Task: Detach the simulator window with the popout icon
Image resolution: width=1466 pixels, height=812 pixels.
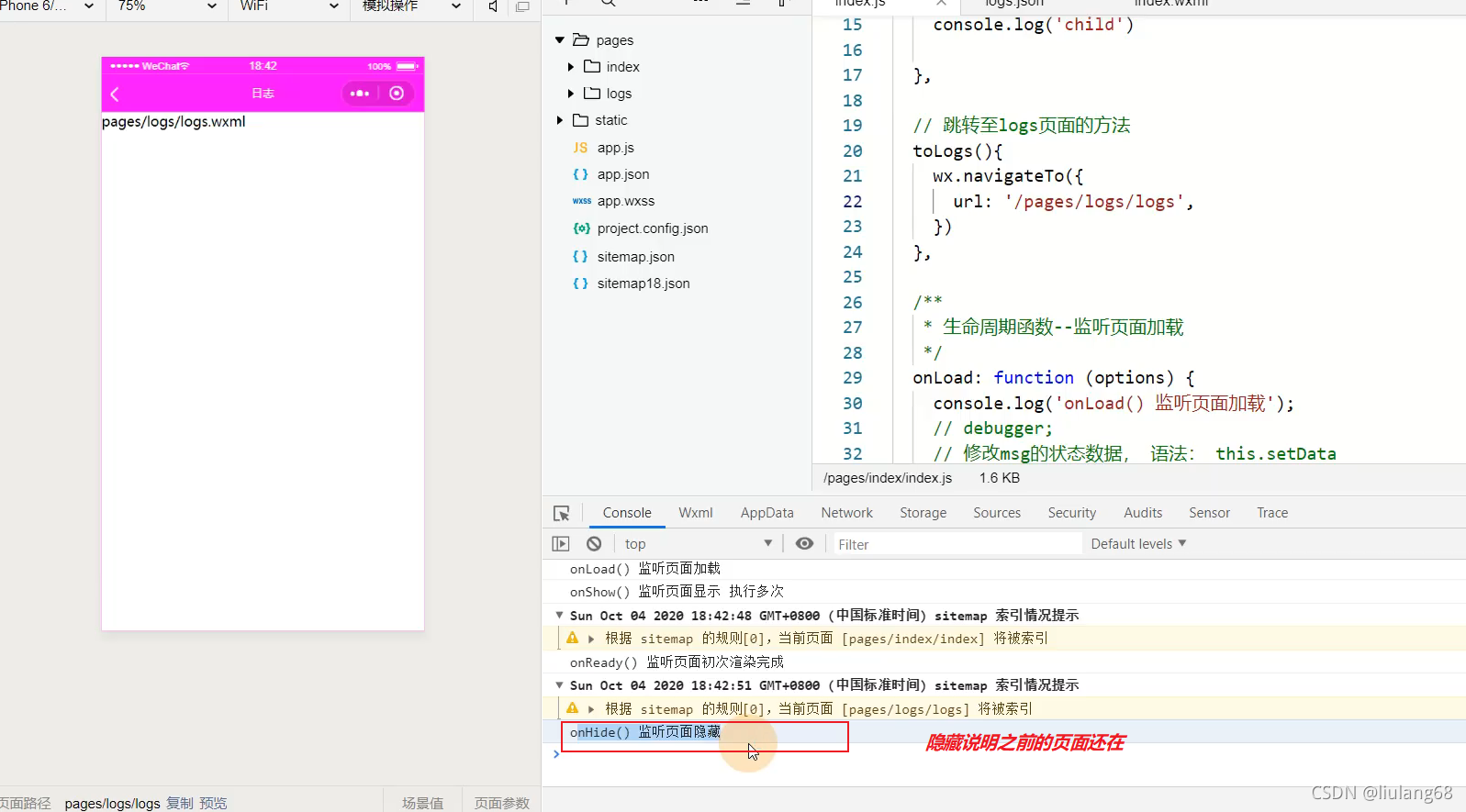Action: 522,6
